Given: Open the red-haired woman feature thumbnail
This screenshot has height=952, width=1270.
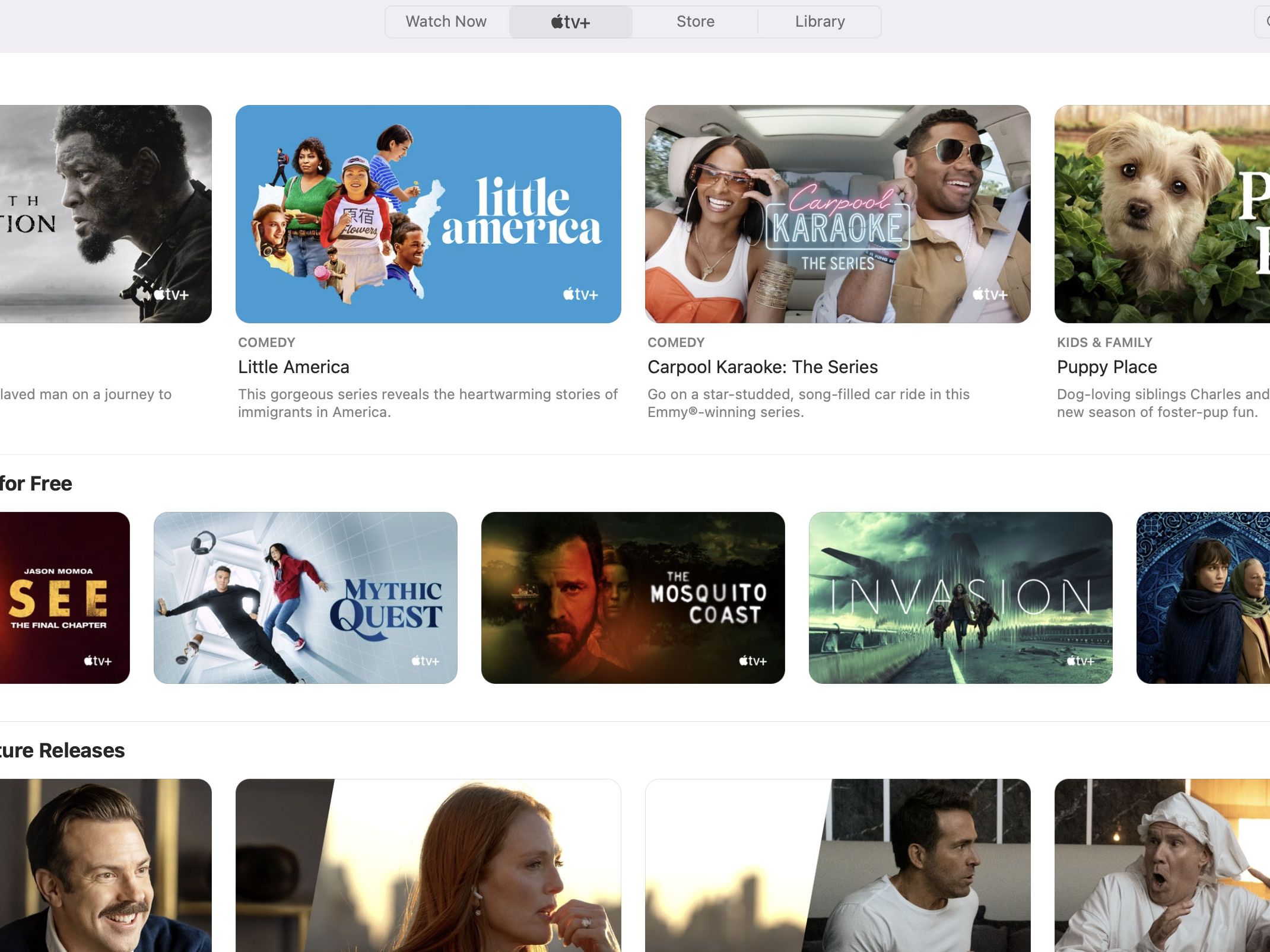Looking at the screenshot, I should pos(428,865).
